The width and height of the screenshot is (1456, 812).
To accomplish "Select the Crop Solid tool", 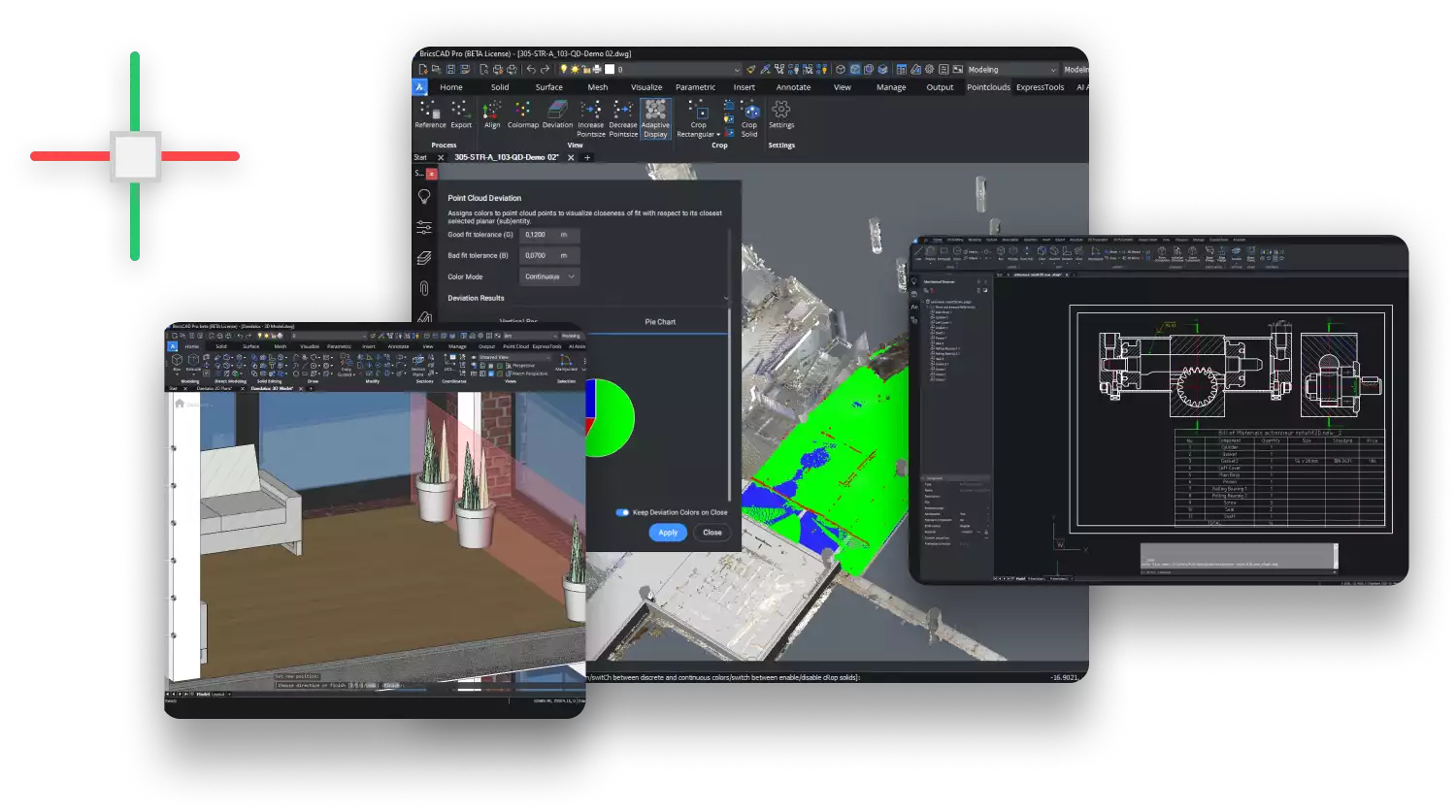I will (749, 118).
